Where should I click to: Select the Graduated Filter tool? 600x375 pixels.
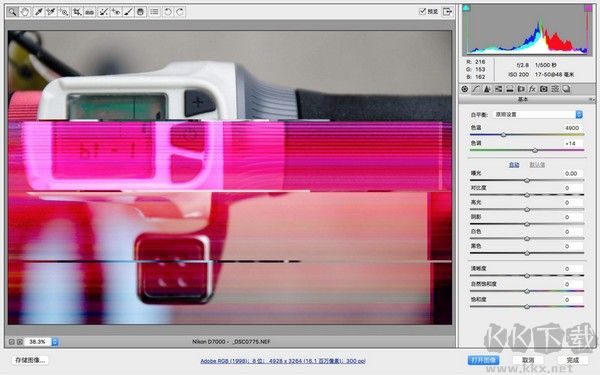pyautogui.click(x=140, y=12)
